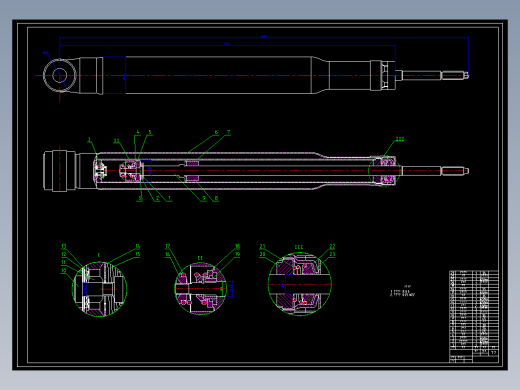Select callout 13 in detail I
The image size is (520, 390).
pyautogui.click(x=64, y=247)
